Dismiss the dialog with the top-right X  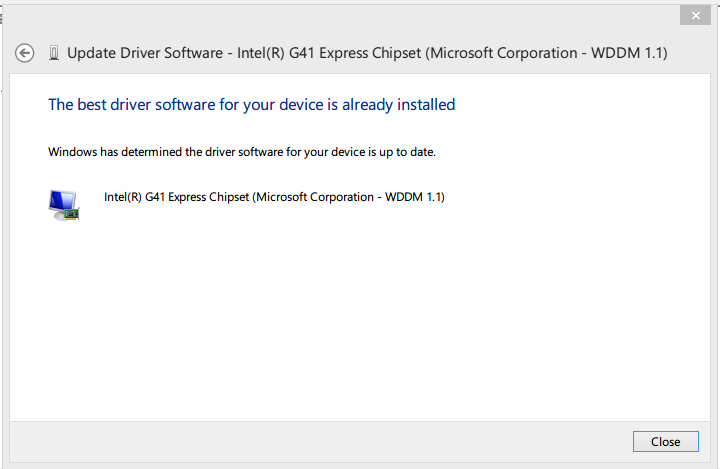point(694,15)
